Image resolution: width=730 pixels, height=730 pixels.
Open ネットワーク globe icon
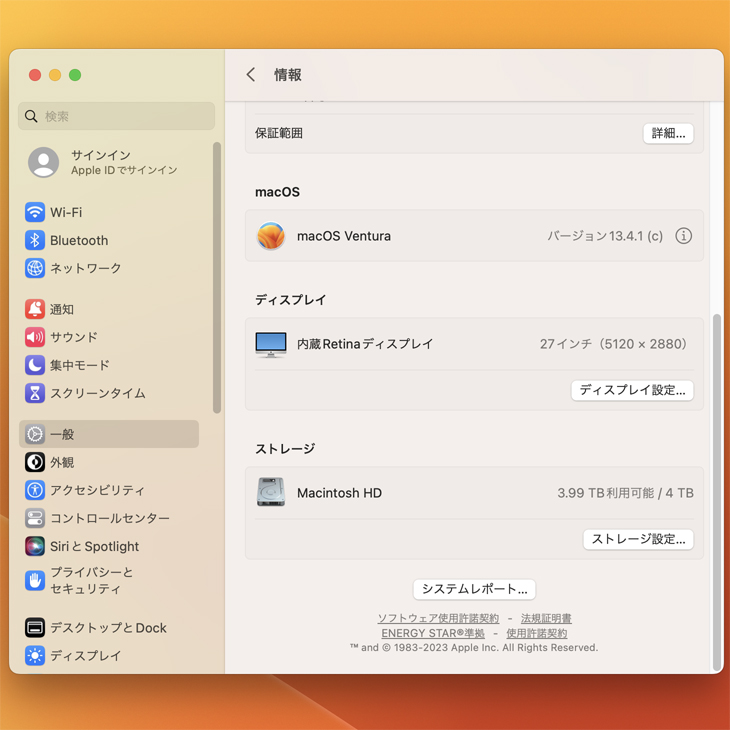(35, 268)
